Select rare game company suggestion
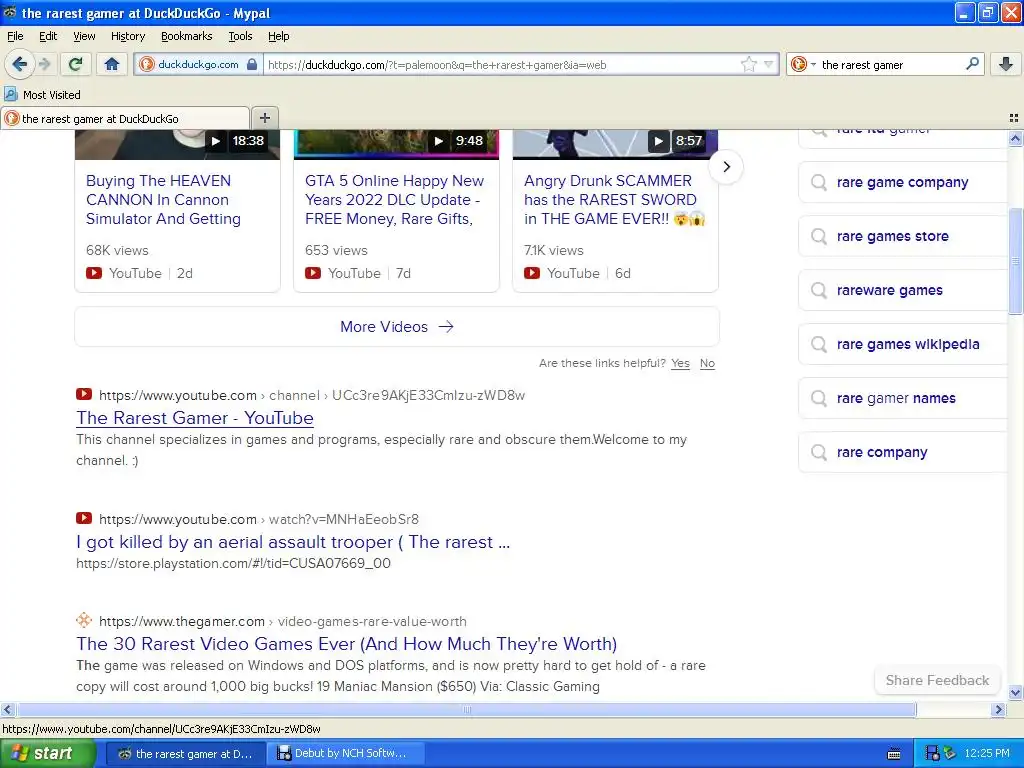Viewport: 1024px width, 768px height. pos(903,182)
